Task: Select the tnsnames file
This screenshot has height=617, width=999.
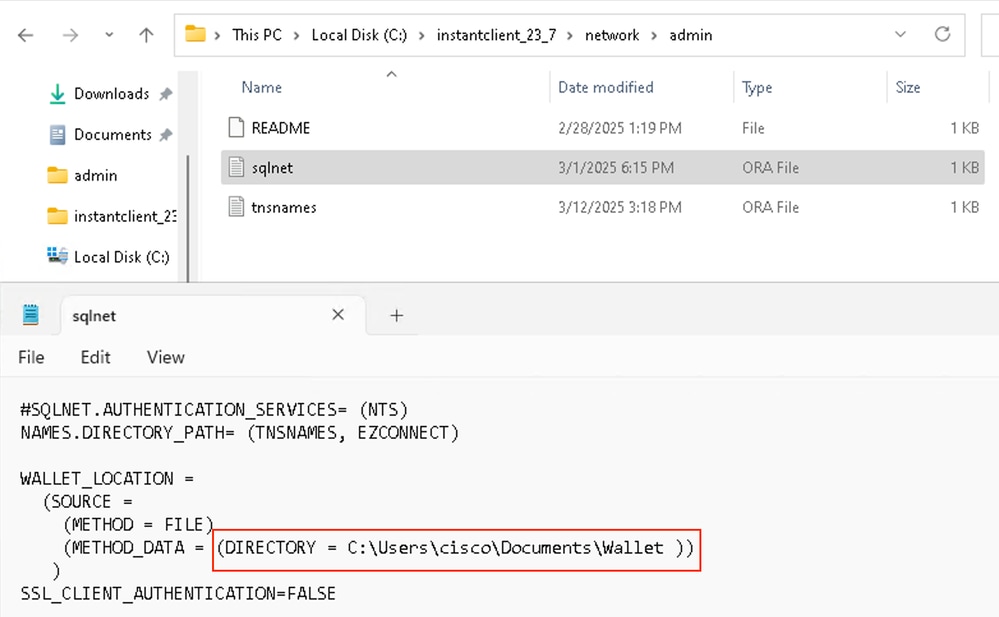Action: 284,207
